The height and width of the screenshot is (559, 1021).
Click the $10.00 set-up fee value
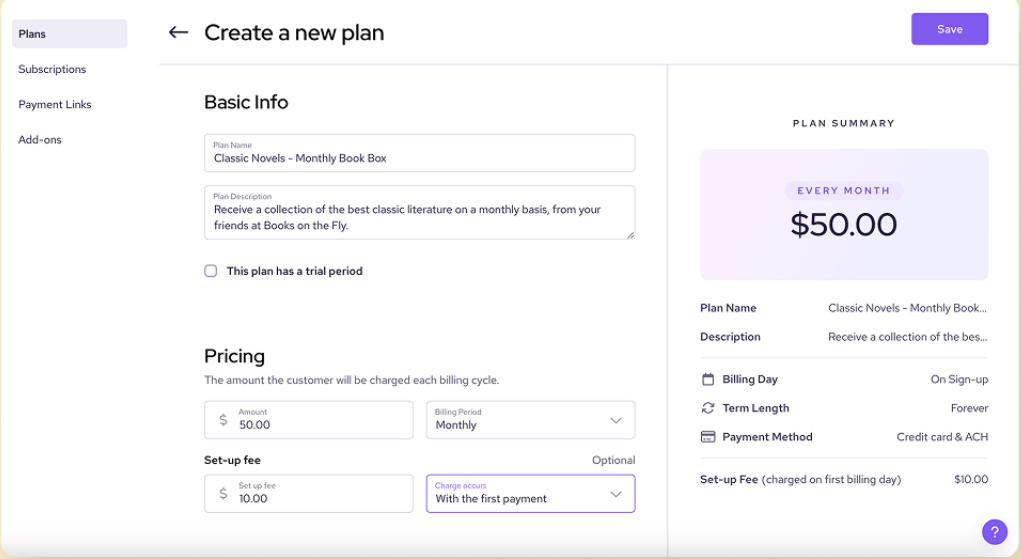tap(972, 479)
